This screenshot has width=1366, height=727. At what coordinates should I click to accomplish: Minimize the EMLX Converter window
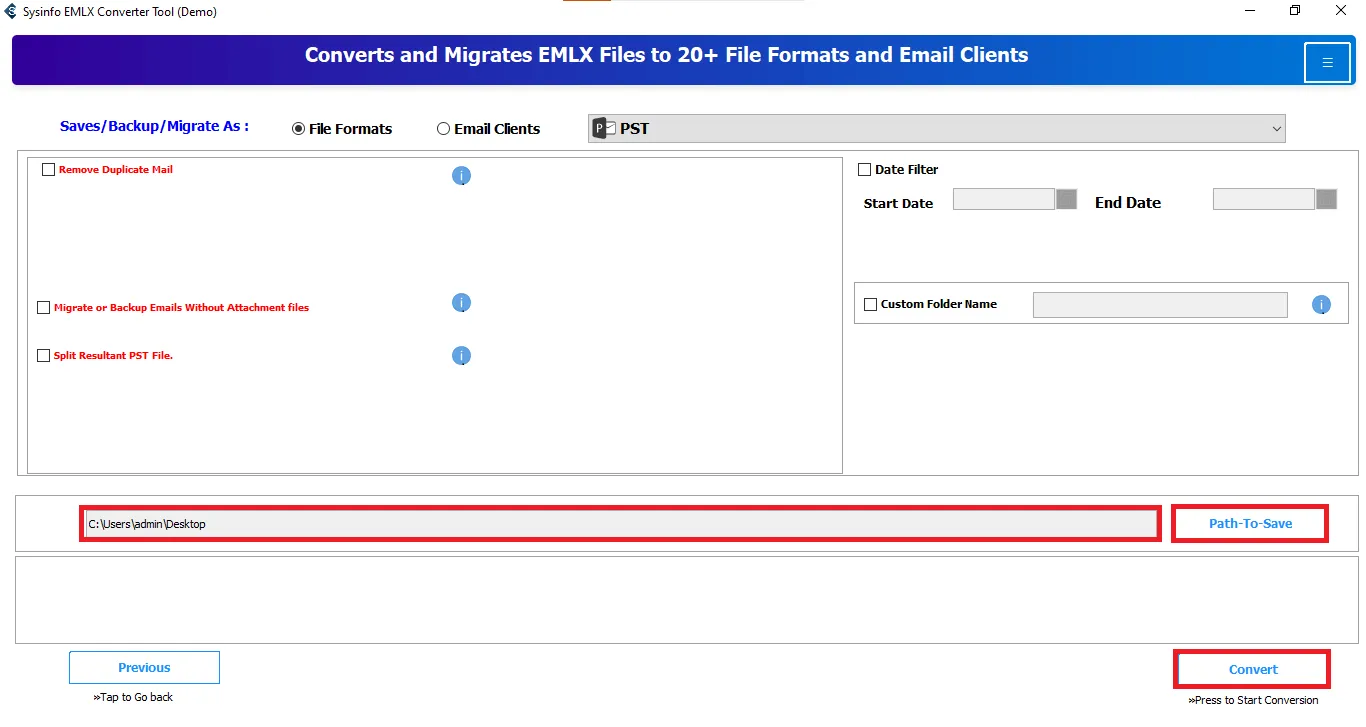[1251, 11]
